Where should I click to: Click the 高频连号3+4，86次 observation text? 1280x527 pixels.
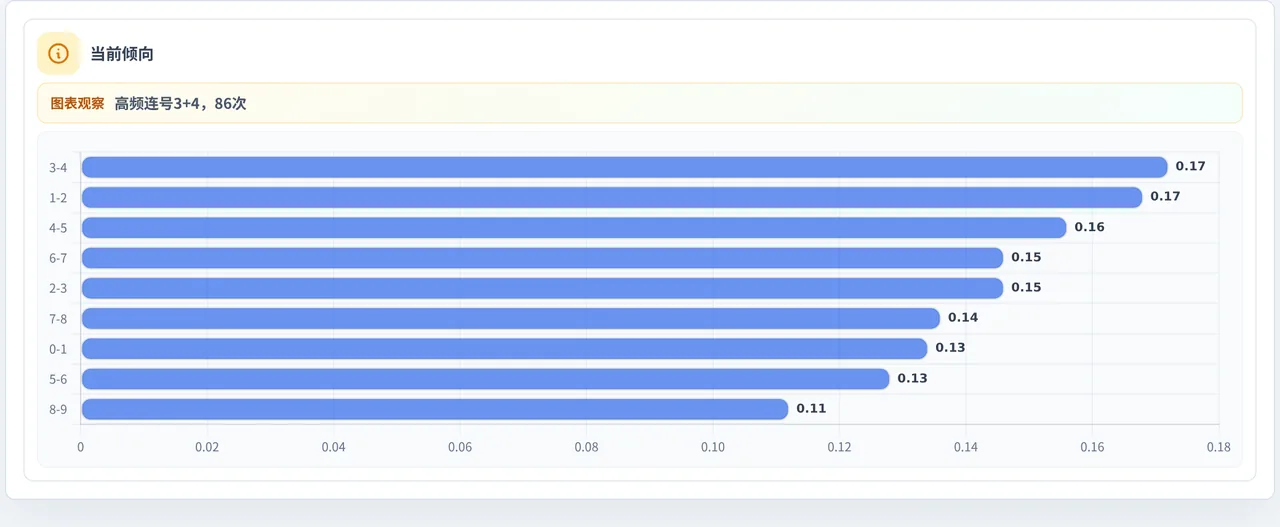(x=180, y=103)
